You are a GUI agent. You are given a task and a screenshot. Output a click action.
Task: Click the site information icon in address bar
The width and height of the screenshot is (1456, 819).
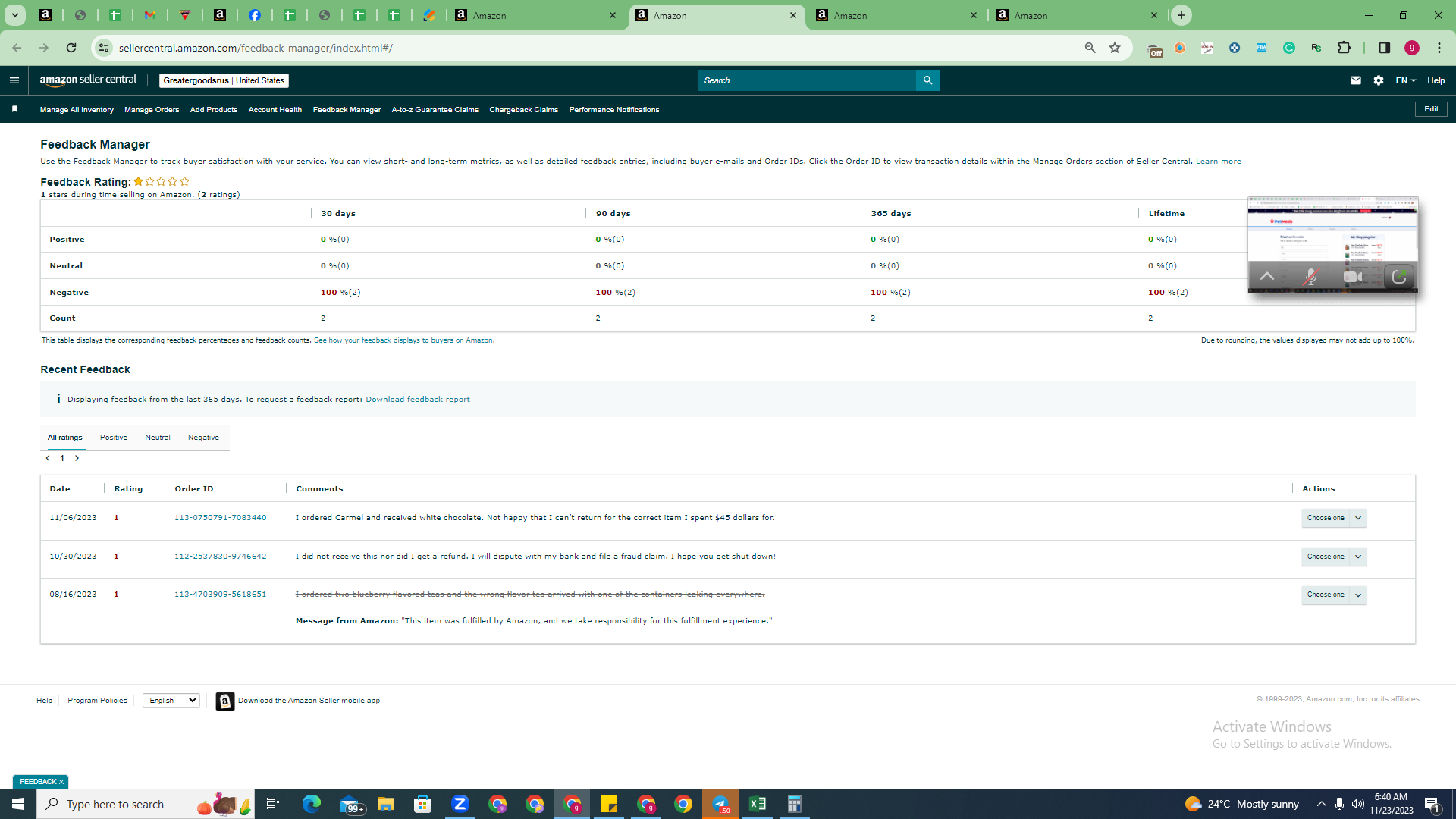pyautogui.click(x=104, y=48)
